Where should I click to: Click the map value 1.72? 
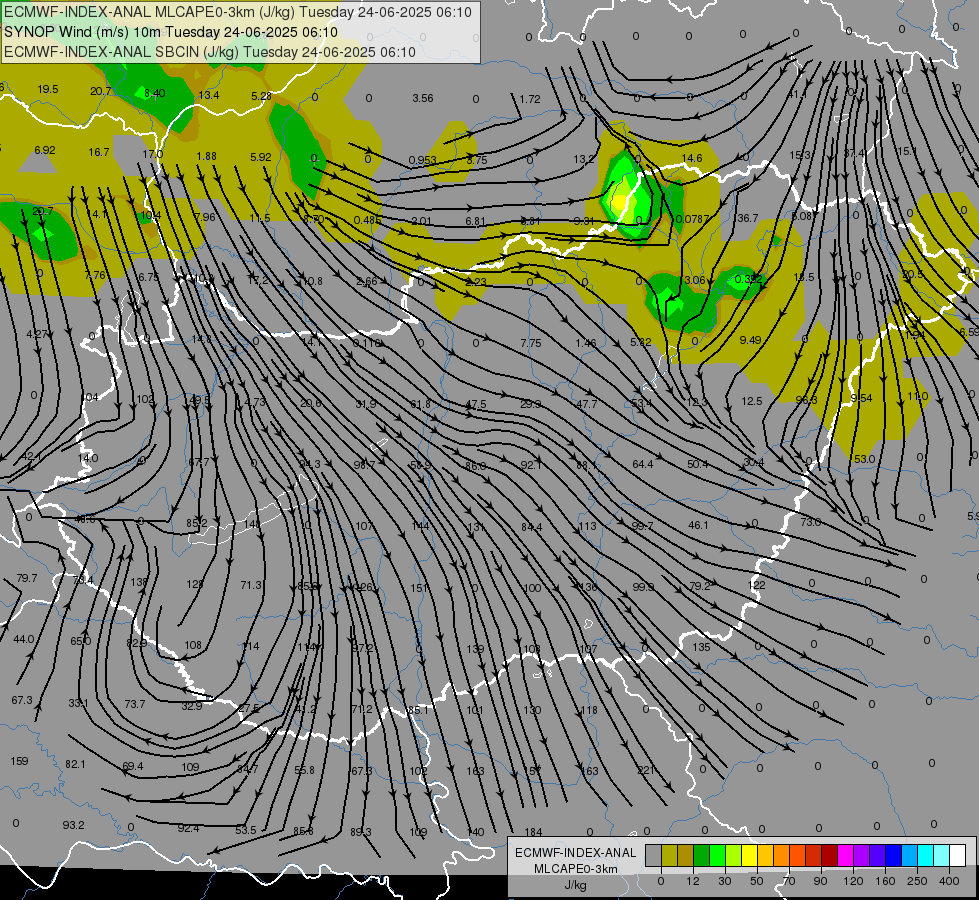[x=529, y=99]
